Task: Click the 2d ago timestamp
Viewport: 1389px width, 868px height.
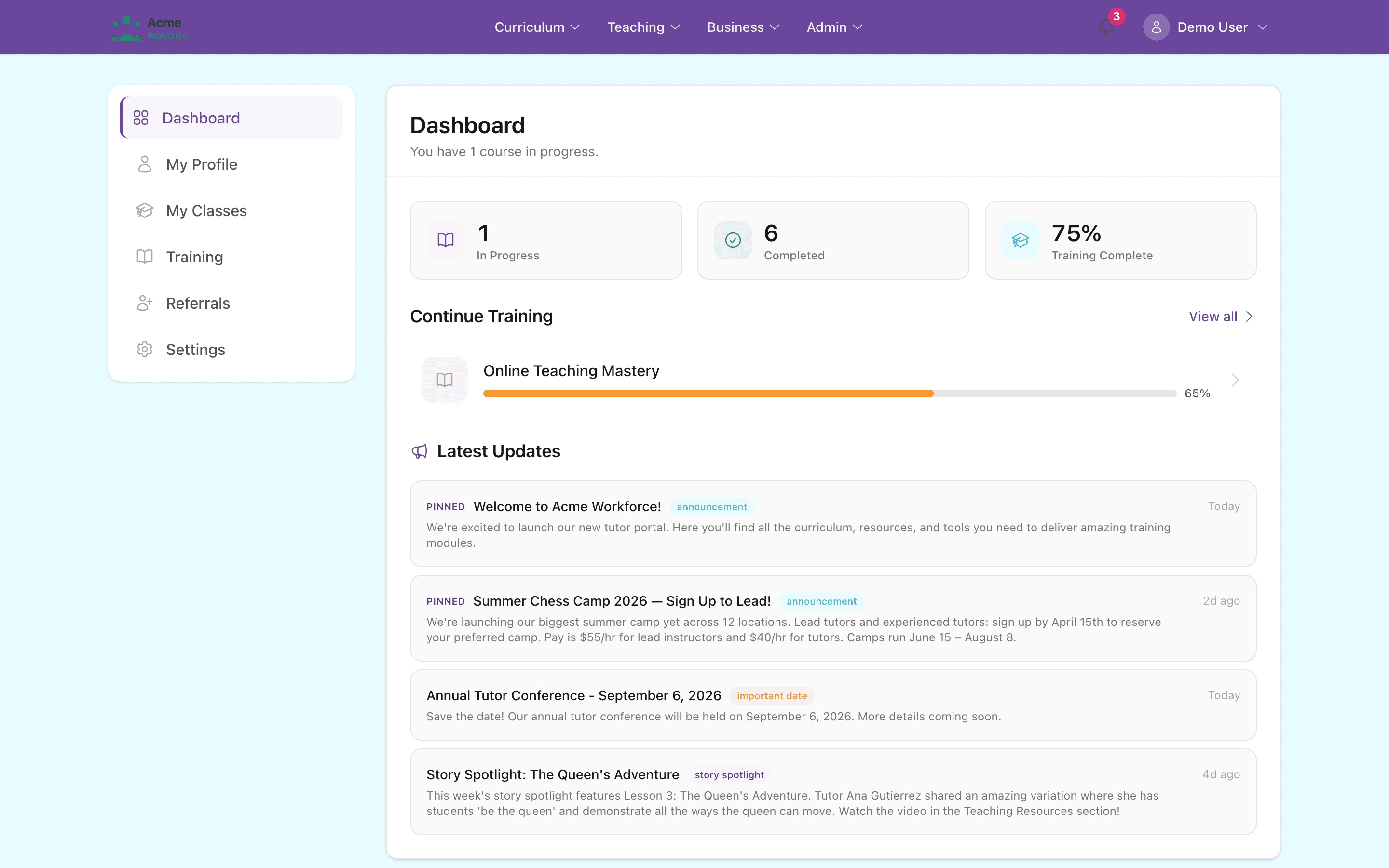Action: click(1221, 600)
